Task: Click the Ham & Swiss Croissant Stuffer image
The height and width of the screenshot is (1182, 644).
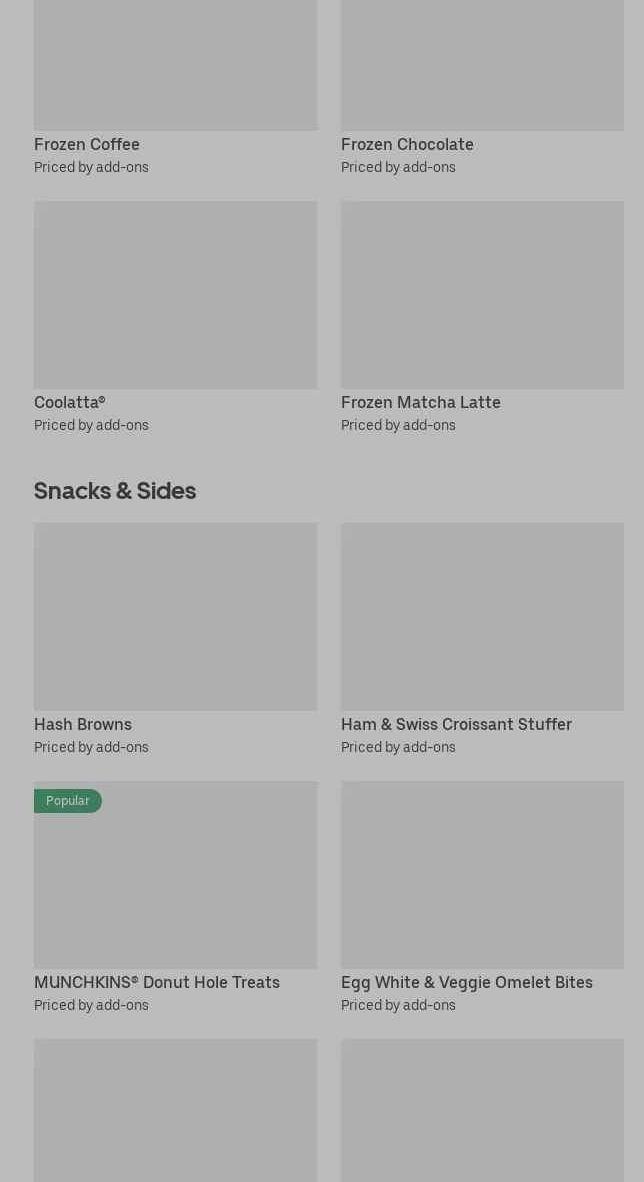Action: pos(482,616)
